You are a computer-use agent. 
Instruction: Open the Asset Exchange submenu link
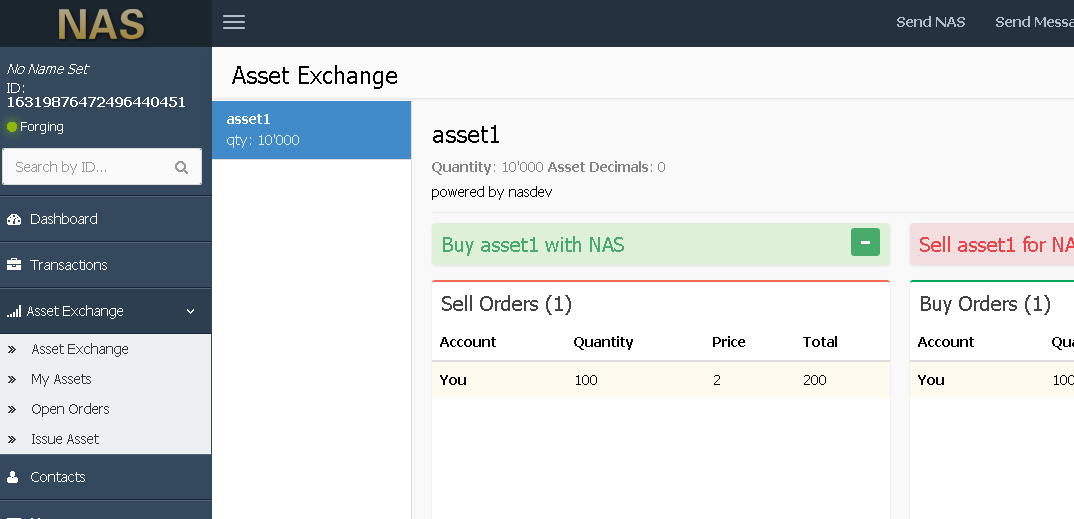[x=79, y=349]
